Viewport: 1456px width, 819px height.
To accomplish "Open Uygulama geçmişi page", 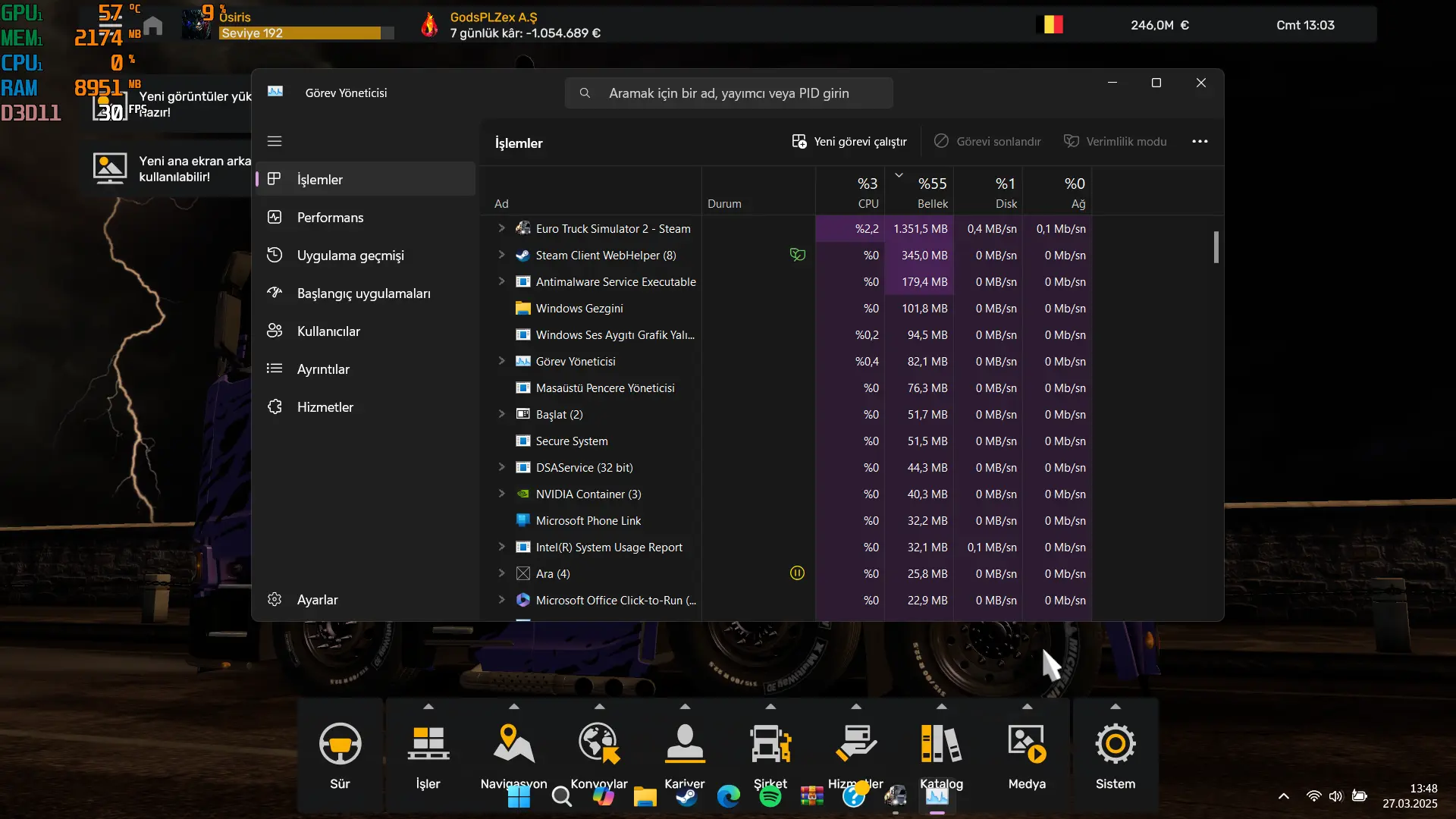I will point(366,256).
